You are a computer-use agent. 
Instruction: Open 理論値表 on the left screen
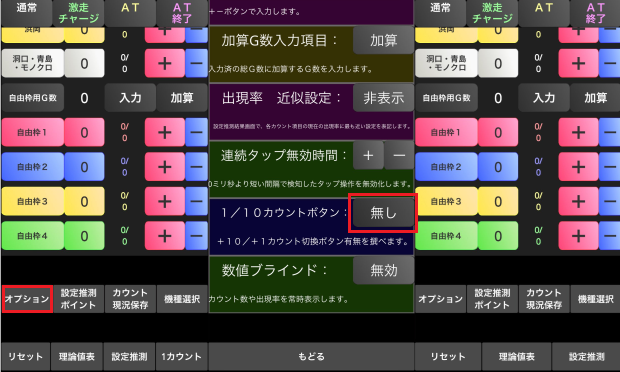click(77, 357)
